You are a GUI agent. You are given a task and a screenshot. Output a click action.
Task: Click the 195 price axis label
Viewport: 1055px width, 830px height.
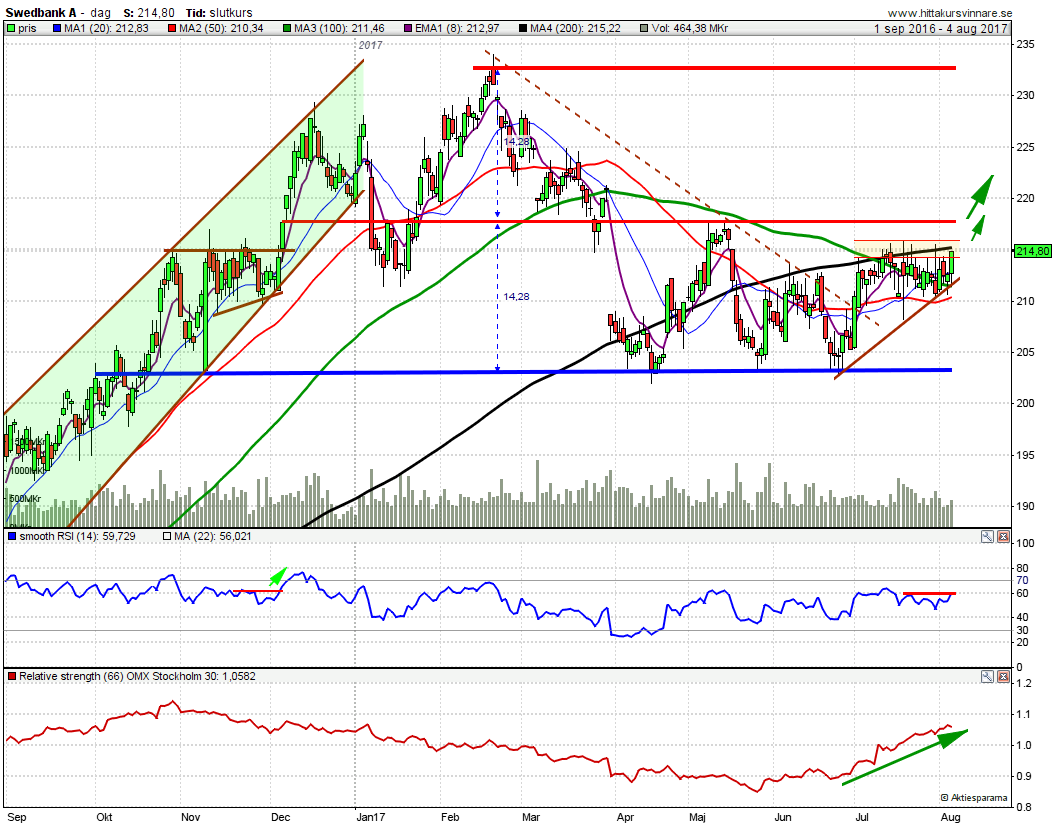click(x=1025, y=455)
